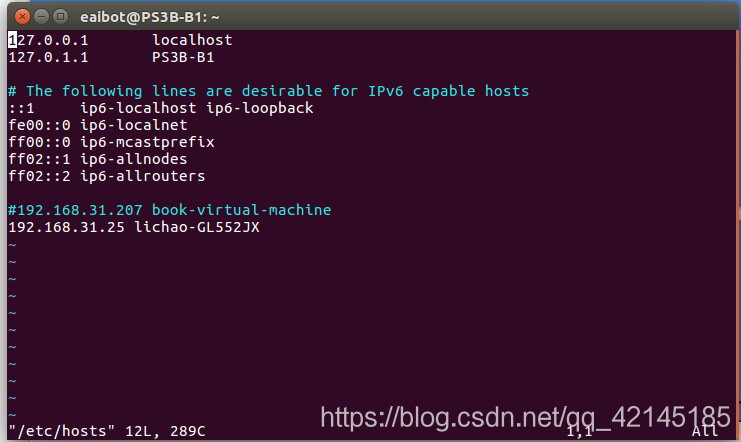Viewport: 741px width, 442px height.
Task: Click the PS3B-B1 hostname entry
Action: pos(183,57)
